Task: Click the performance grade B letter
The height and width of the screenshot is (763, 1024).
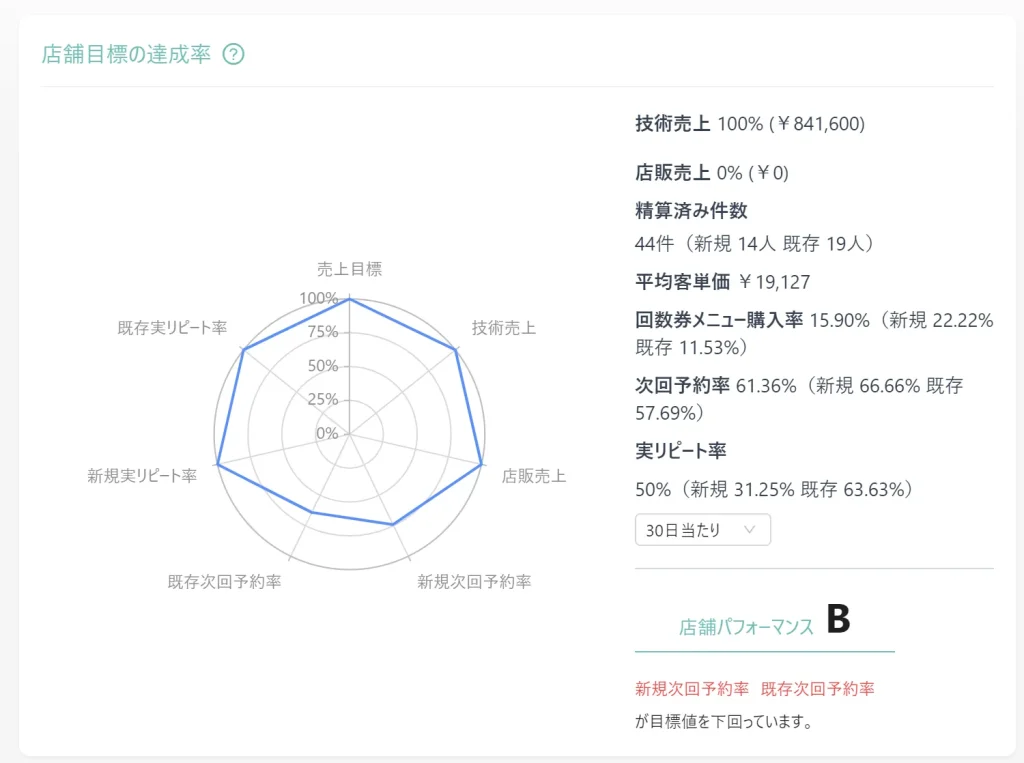Action: [x=838, y=620]
